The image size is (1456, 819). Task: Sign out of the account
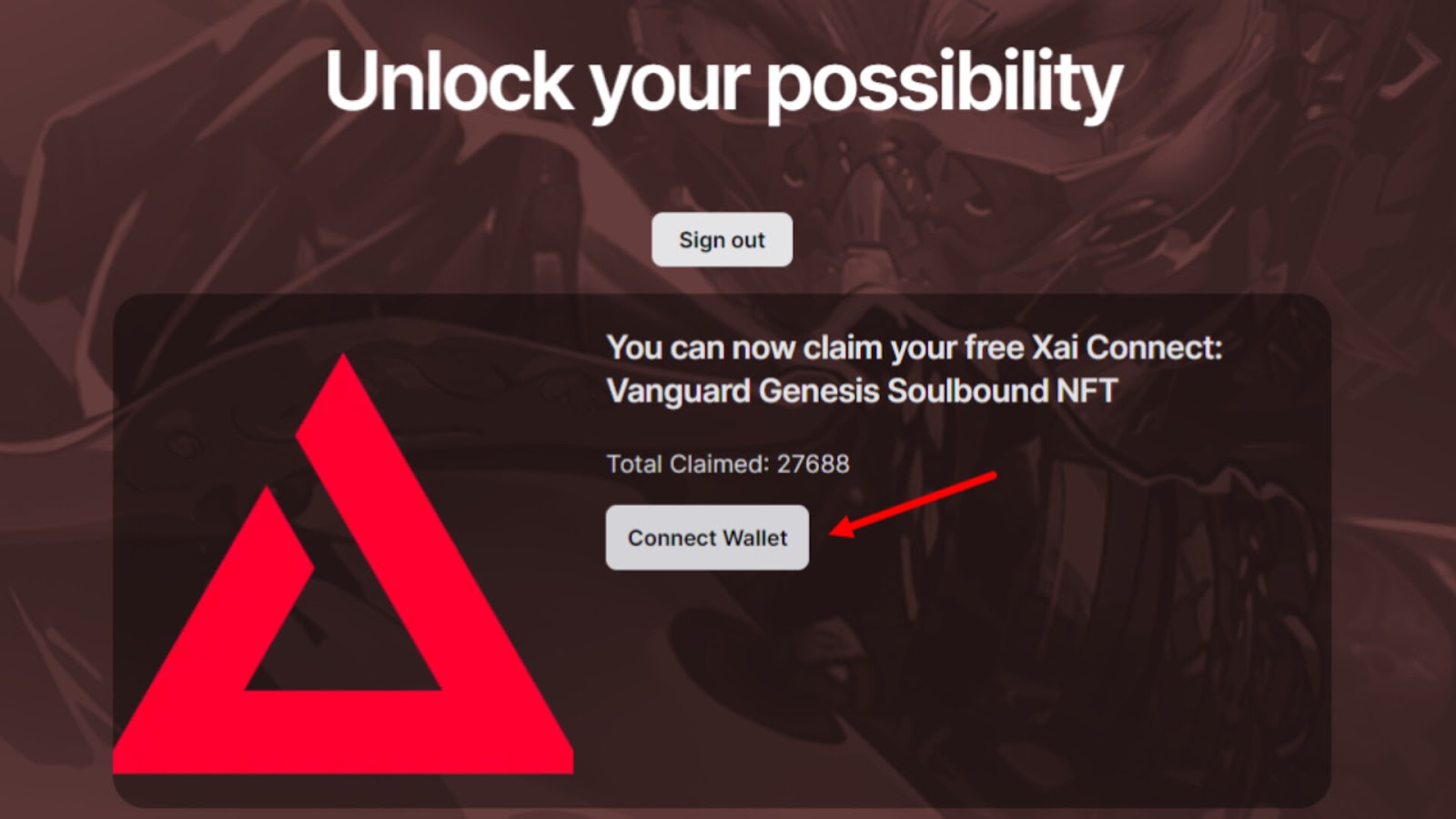(x=722, y=239)
